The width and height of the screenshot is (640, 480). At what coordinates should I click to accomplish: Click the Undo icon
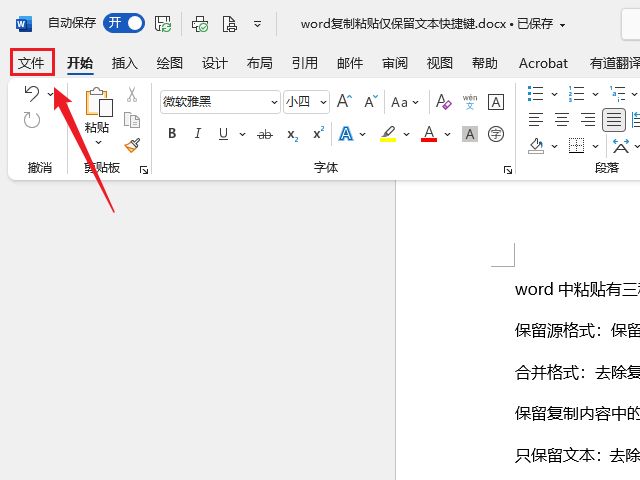32,94
